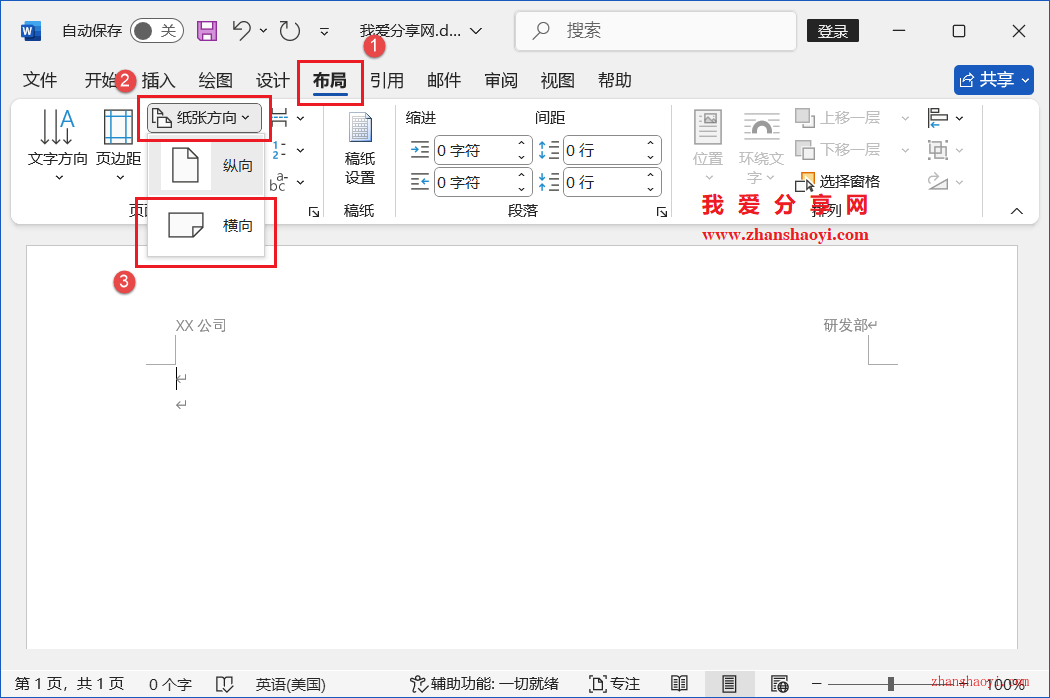Open the 页边距 margins tool

pos(119,145)
